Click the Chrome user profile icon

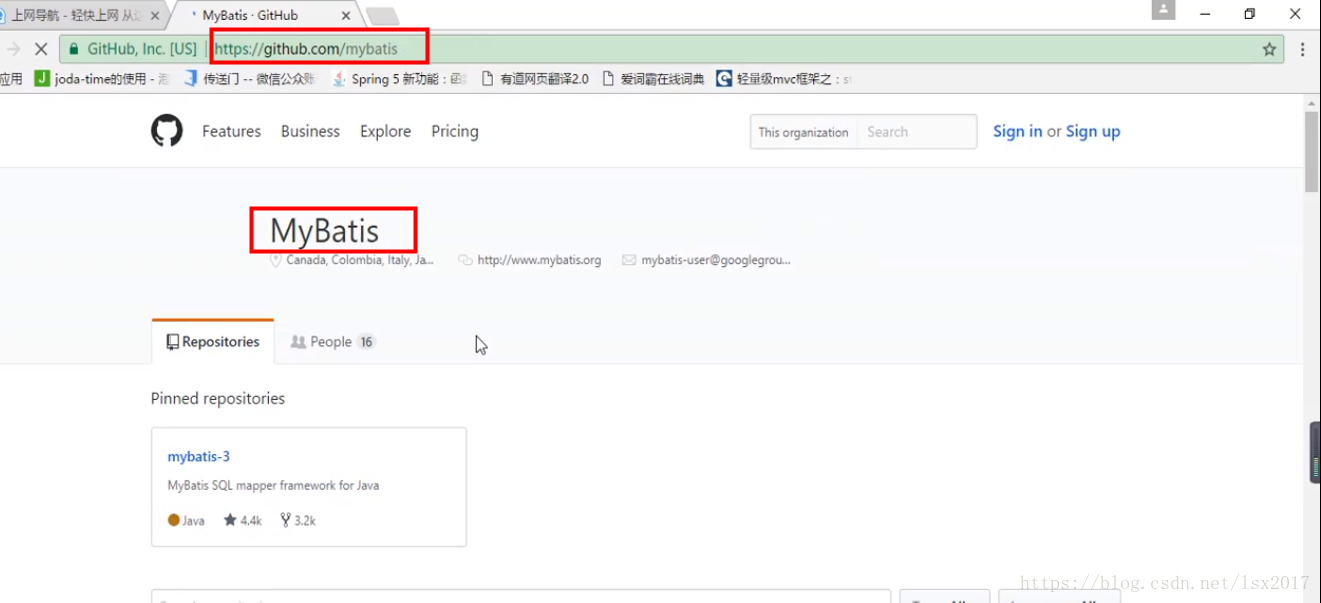point(1163,11)
